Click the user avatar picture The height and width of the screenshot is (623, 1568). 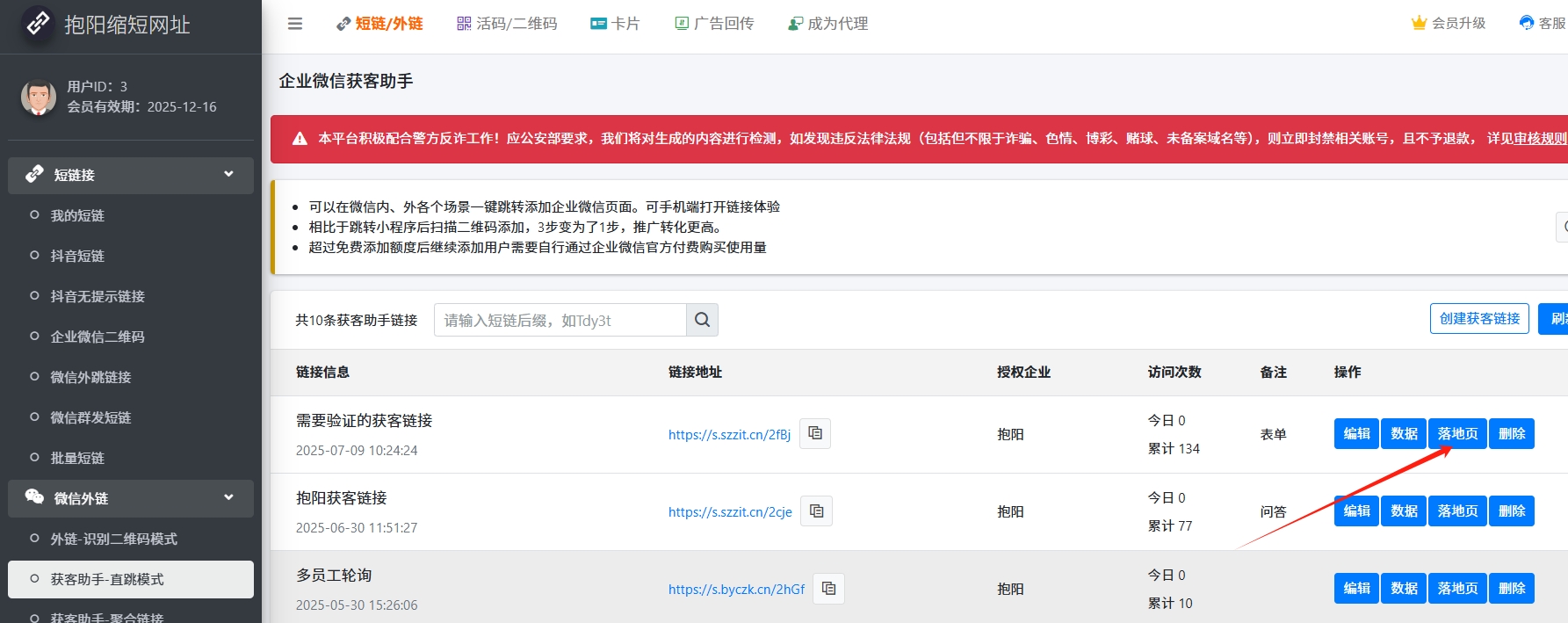click(39, 98)
